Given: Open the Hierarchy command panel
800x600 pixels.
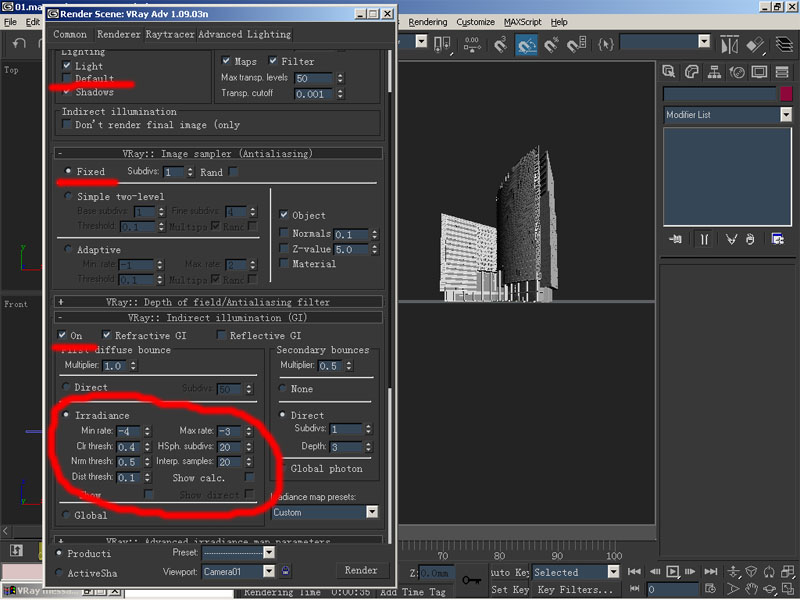Looking at the screenshot, I should coord(715,72).
